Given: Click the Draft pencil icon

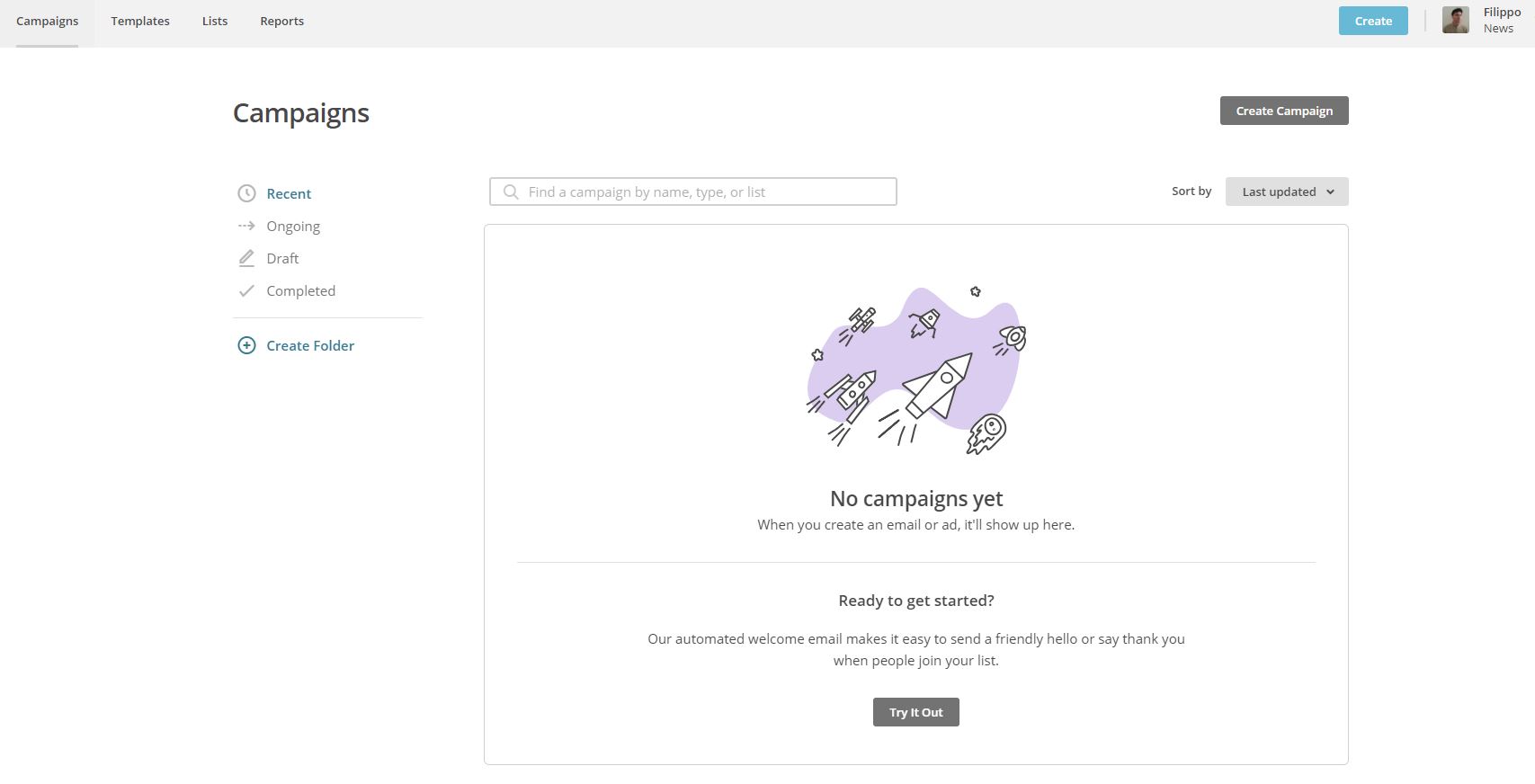Looking at the screenshot, I should tap(246, 258).
